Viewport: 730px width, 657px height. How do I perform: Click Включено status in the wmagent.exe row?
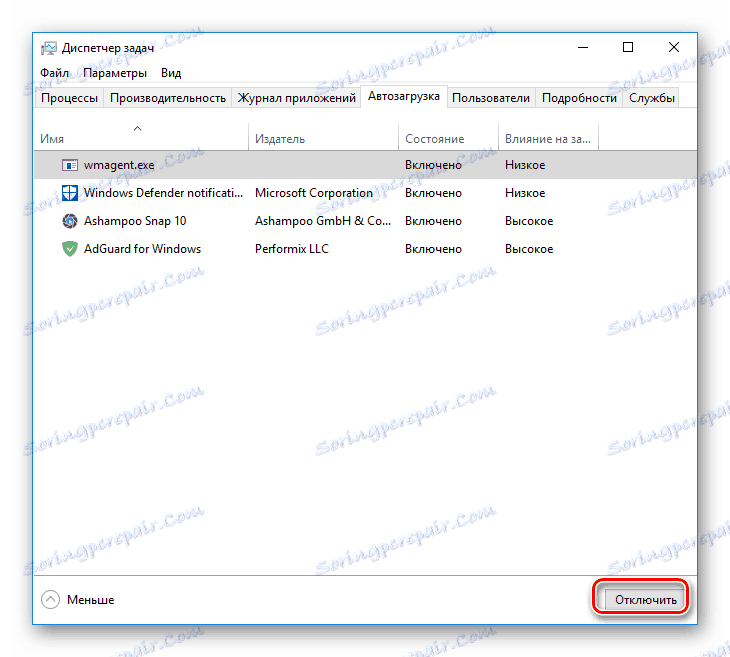pyautogui.click(x=433, y=165)
